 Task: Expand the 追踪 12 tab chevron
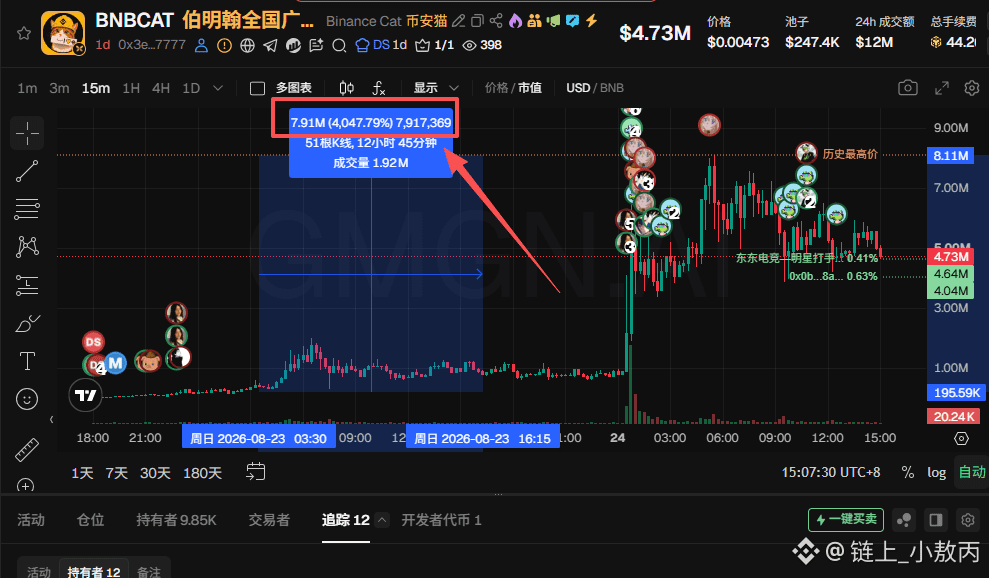pyautogui.click(x=382, y=520)
